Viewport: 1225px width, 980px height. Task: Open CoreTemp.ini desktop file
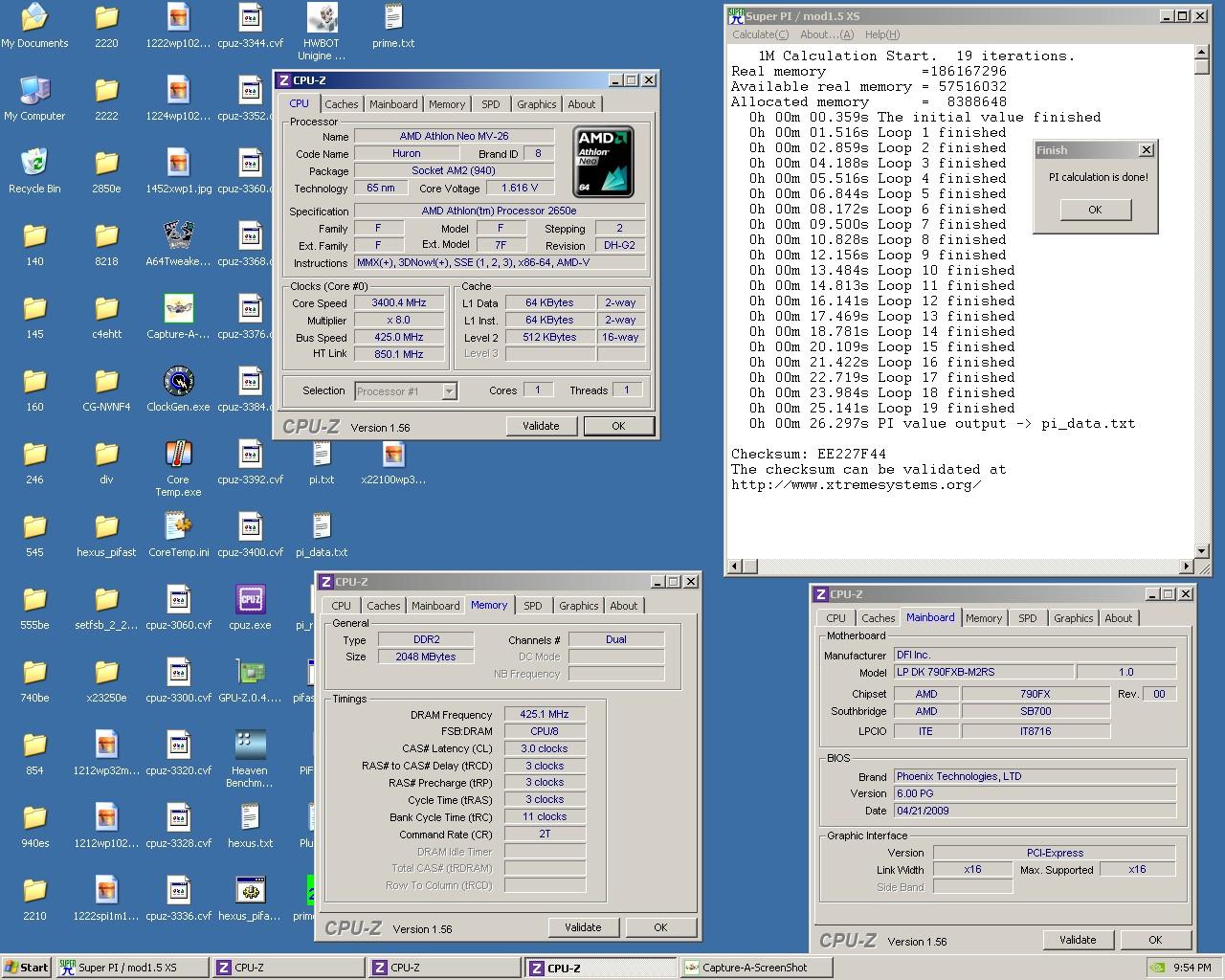(x=178, y=534)
